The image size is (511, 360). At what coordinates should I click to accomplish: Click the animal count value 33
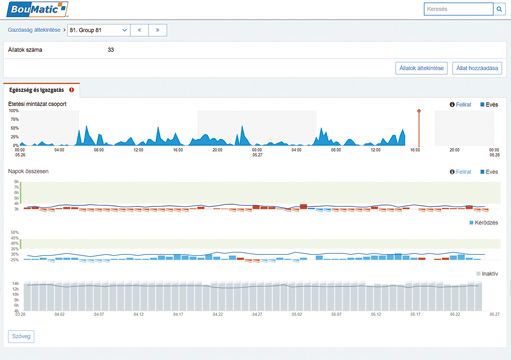(x=111, y=50)
